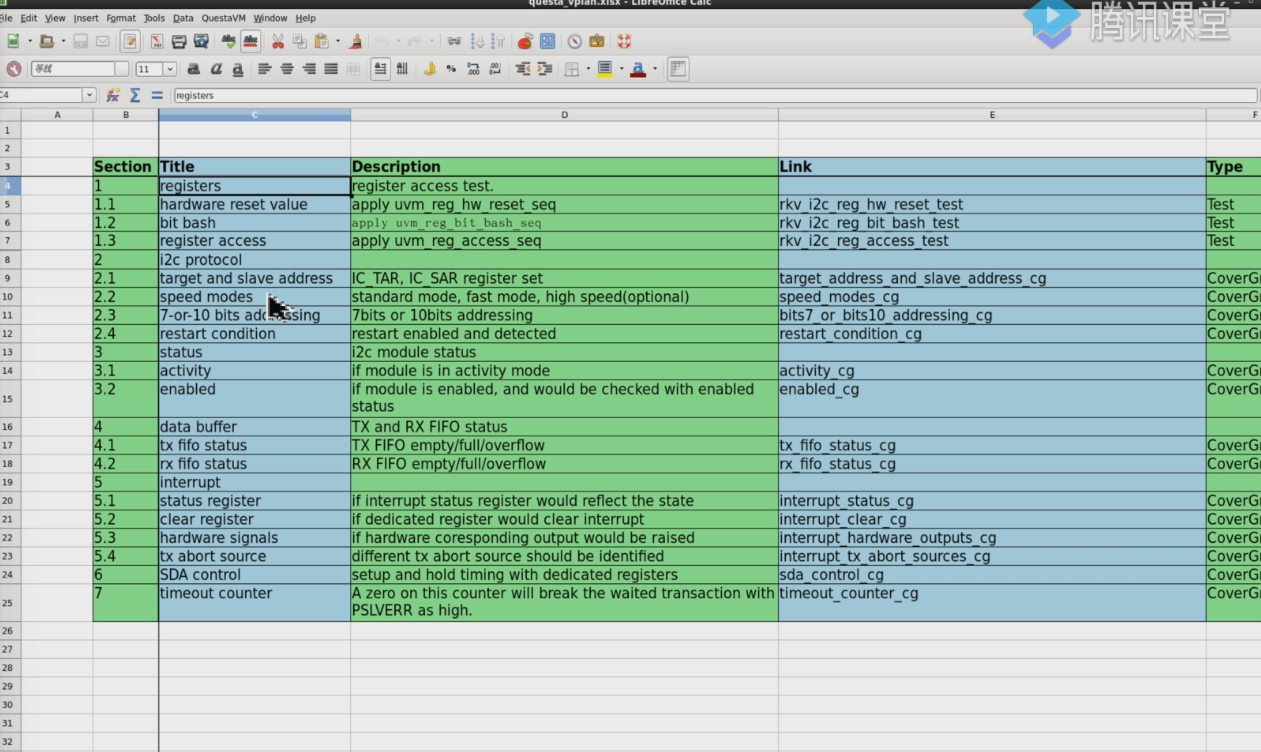Format cell as Percent
The width and height of the screenshot is (1261, 752).
451,69
